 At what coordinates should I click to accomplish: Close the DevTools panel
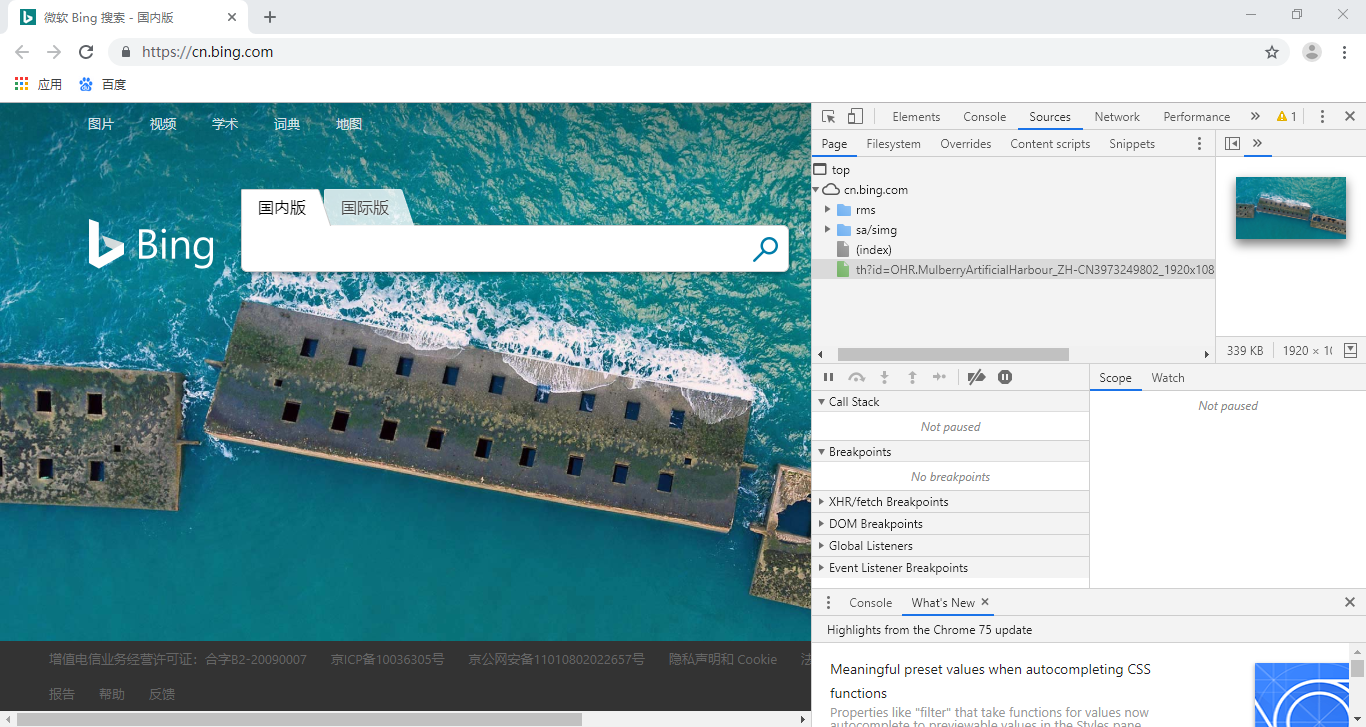pos(1350,117)
